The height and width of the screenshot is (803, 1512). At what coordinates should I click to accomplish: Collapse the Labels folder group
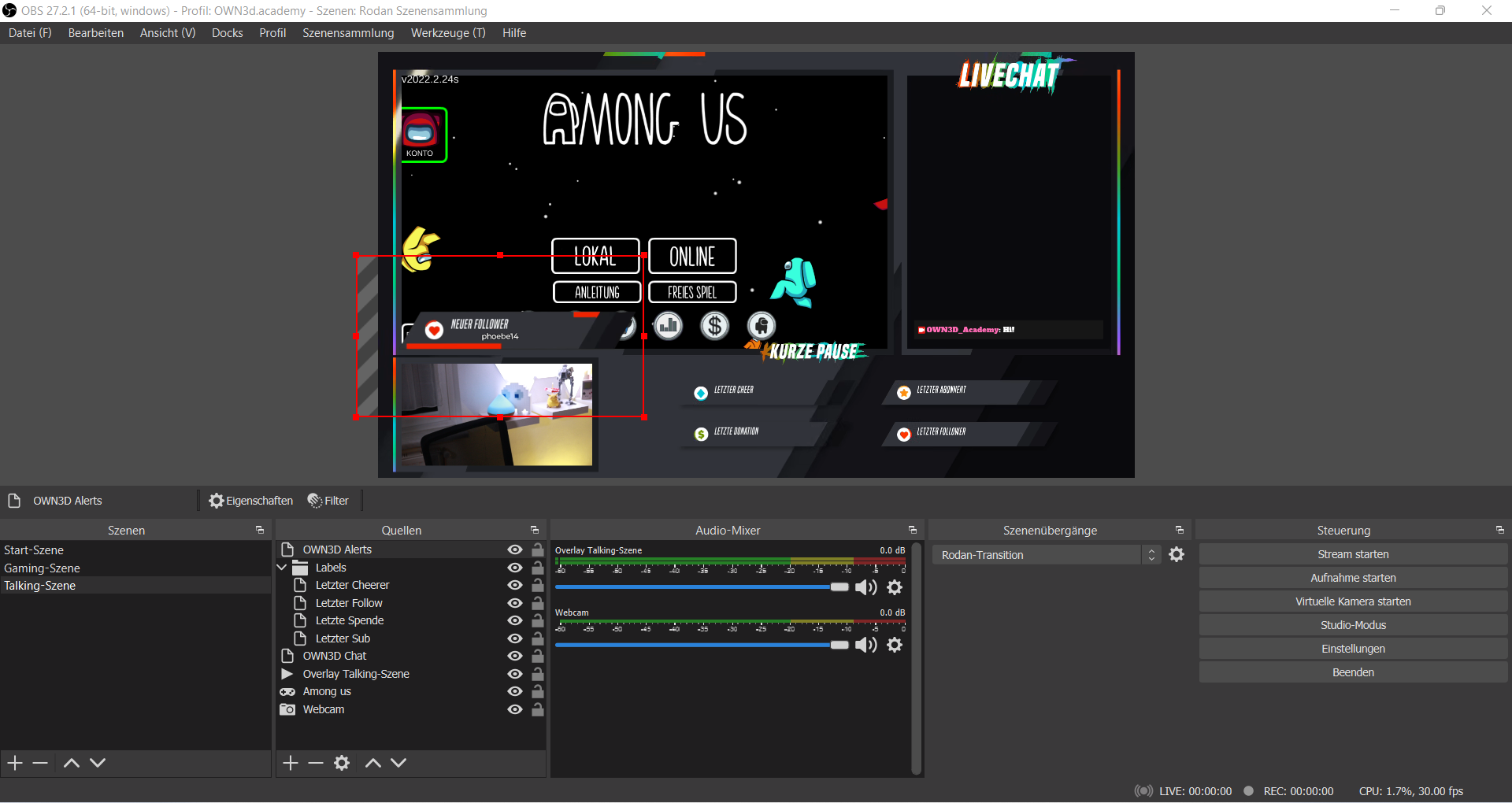tap(282, 568)
